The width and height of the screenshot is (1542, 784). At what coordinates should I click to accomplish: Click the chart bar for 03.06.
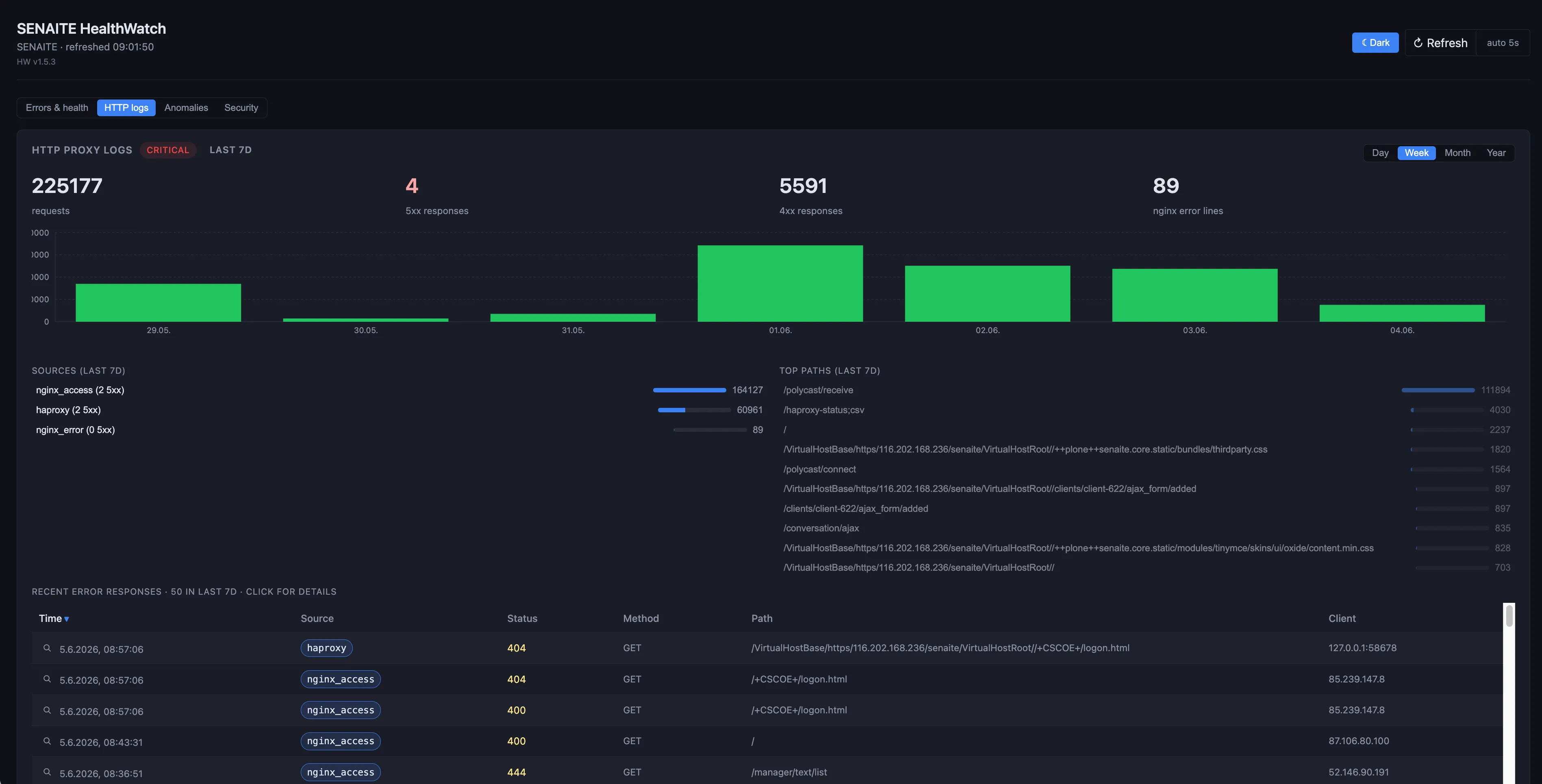[1194, 295]
